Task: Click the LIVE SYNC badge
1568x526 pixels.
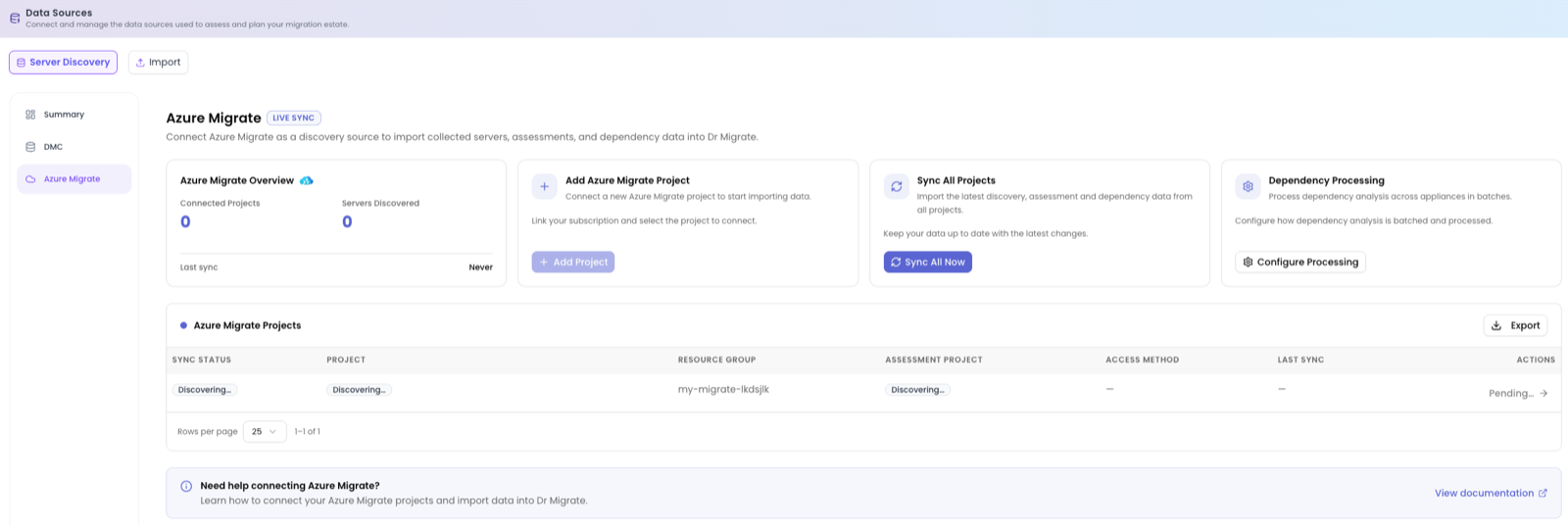Action: tap(294, 118)
